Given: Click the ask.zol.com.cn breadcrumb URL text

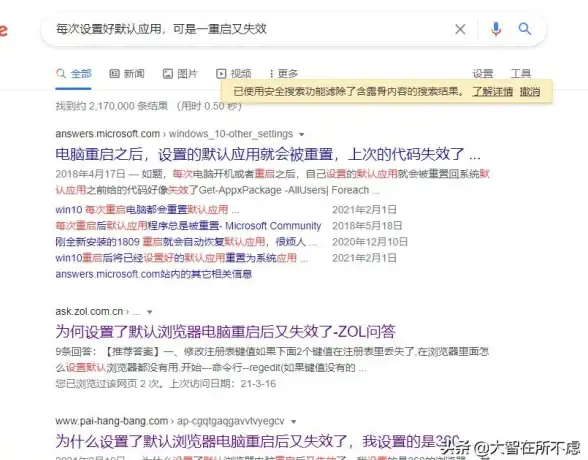Looking at the screenshot, I should [x=98, y=312].
